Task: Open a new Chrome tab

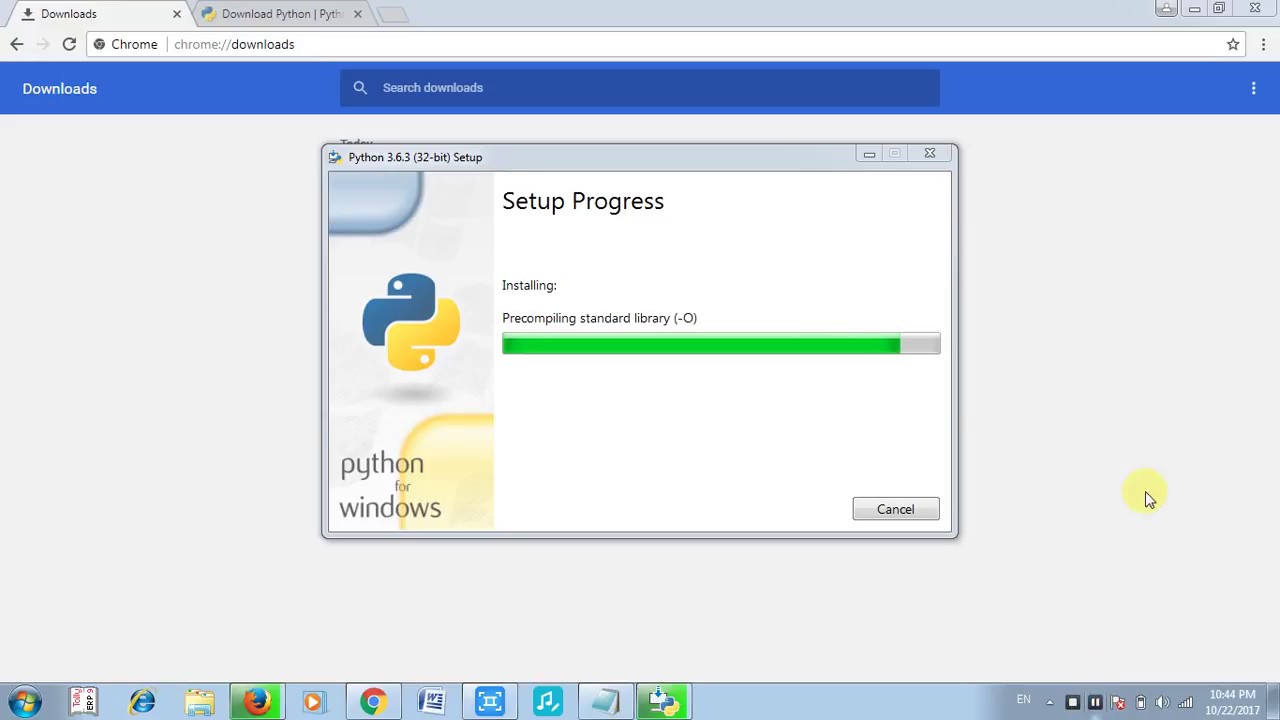Action: point(392,14)
